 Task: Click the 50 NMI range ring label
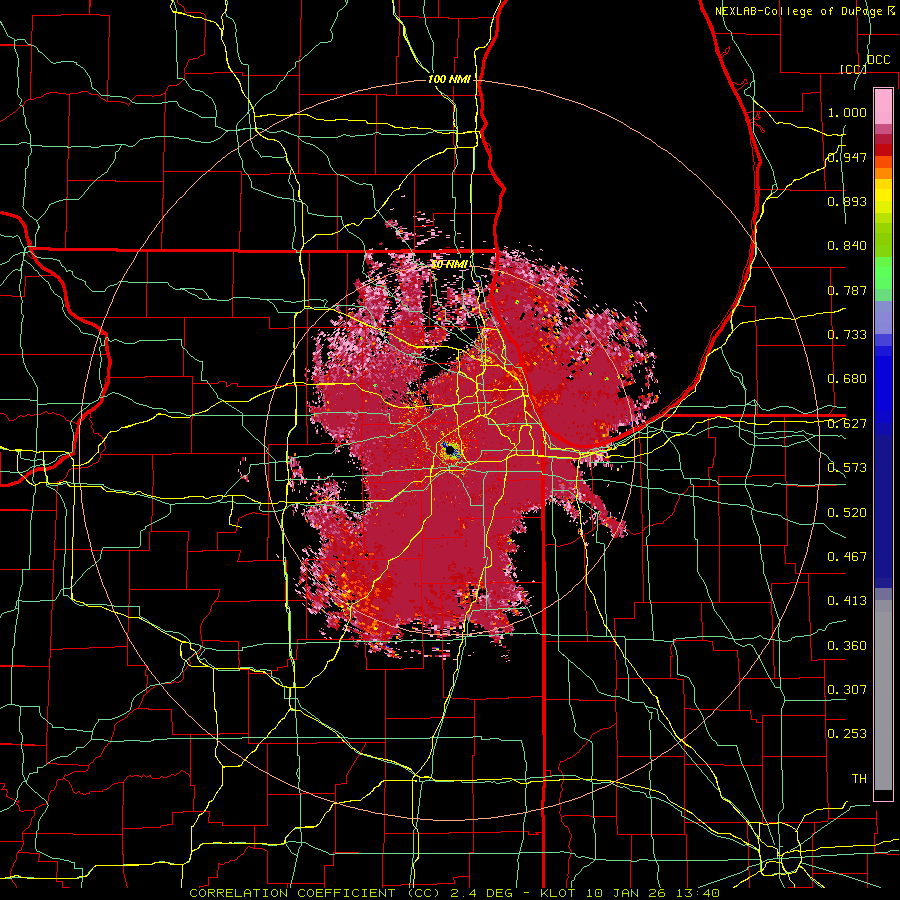point(450,265)
